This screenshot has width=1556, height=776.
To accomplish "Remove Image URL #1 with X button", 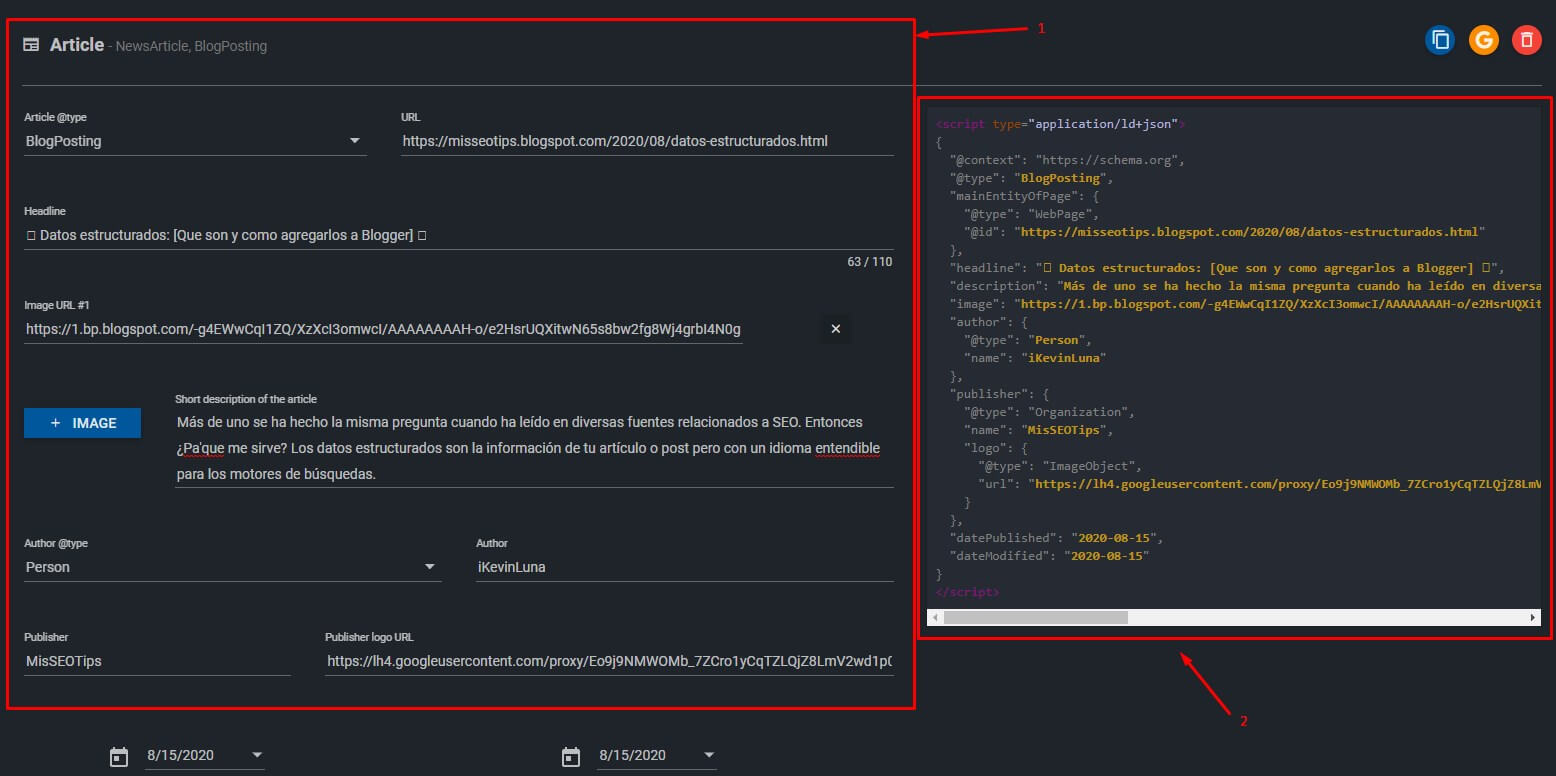I will [x=836, y=328].
